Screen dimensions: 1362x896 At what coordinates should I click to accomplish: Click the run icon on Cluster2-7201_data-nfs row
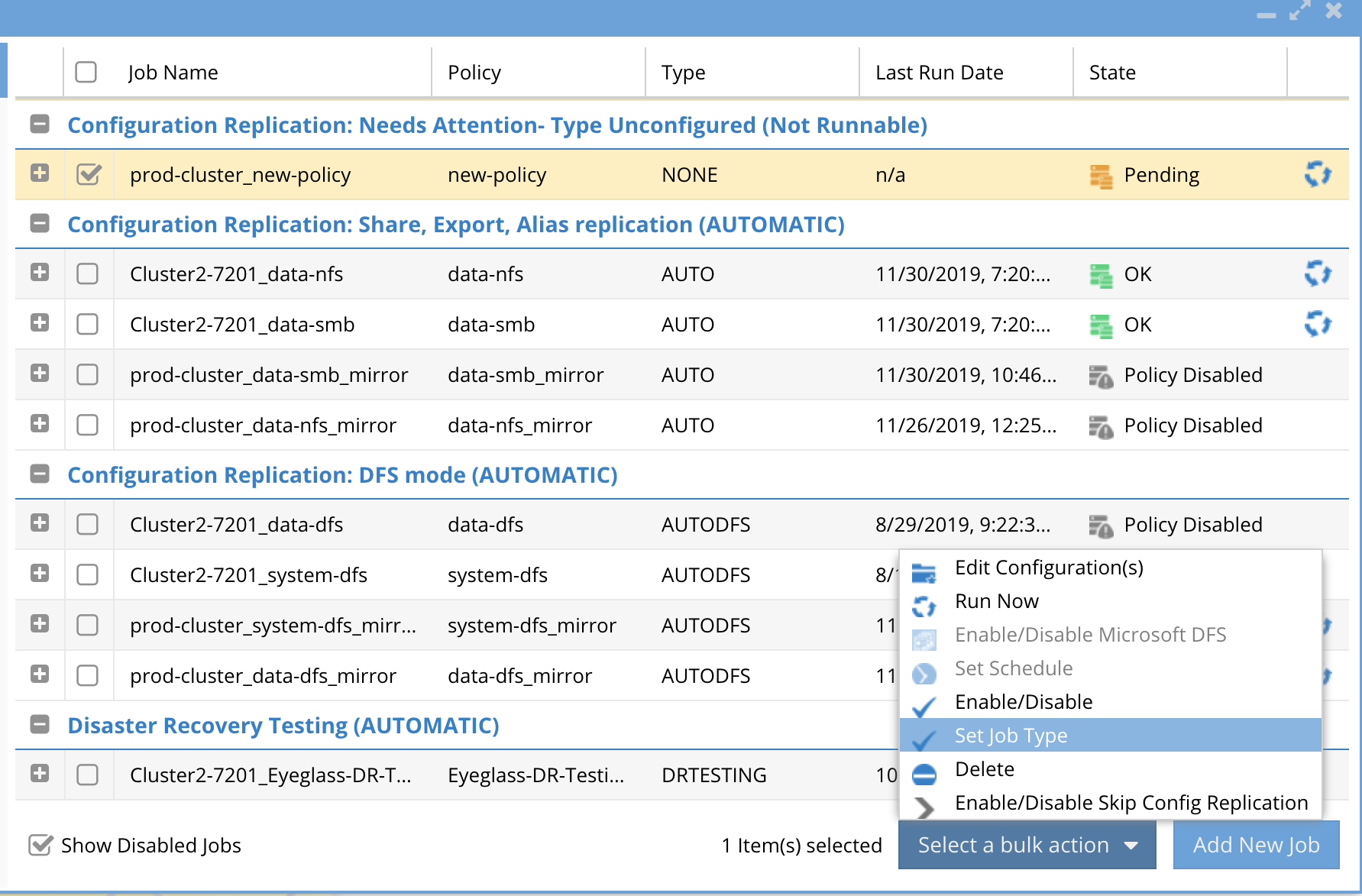click(x=1318, y=273)
